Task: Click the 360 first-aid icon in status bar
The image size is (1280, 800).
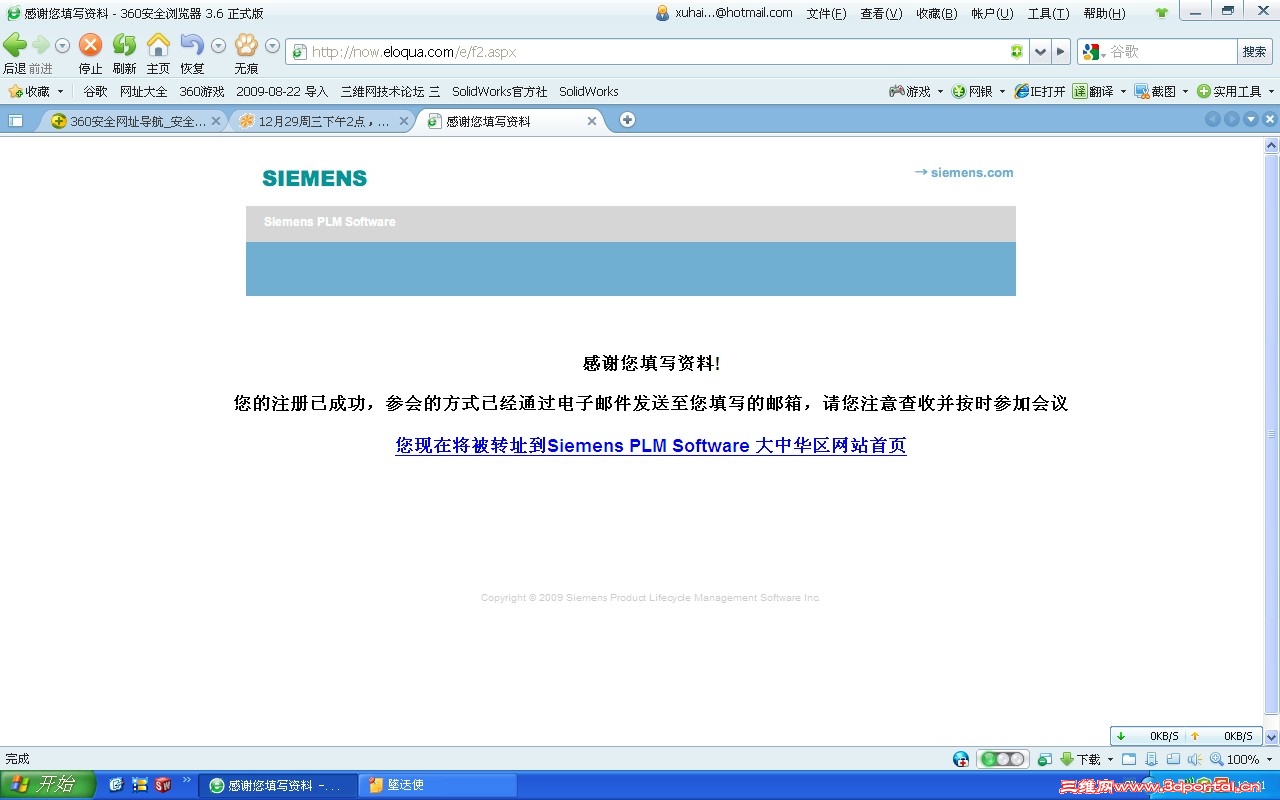Action: click(x=961, y=759)
